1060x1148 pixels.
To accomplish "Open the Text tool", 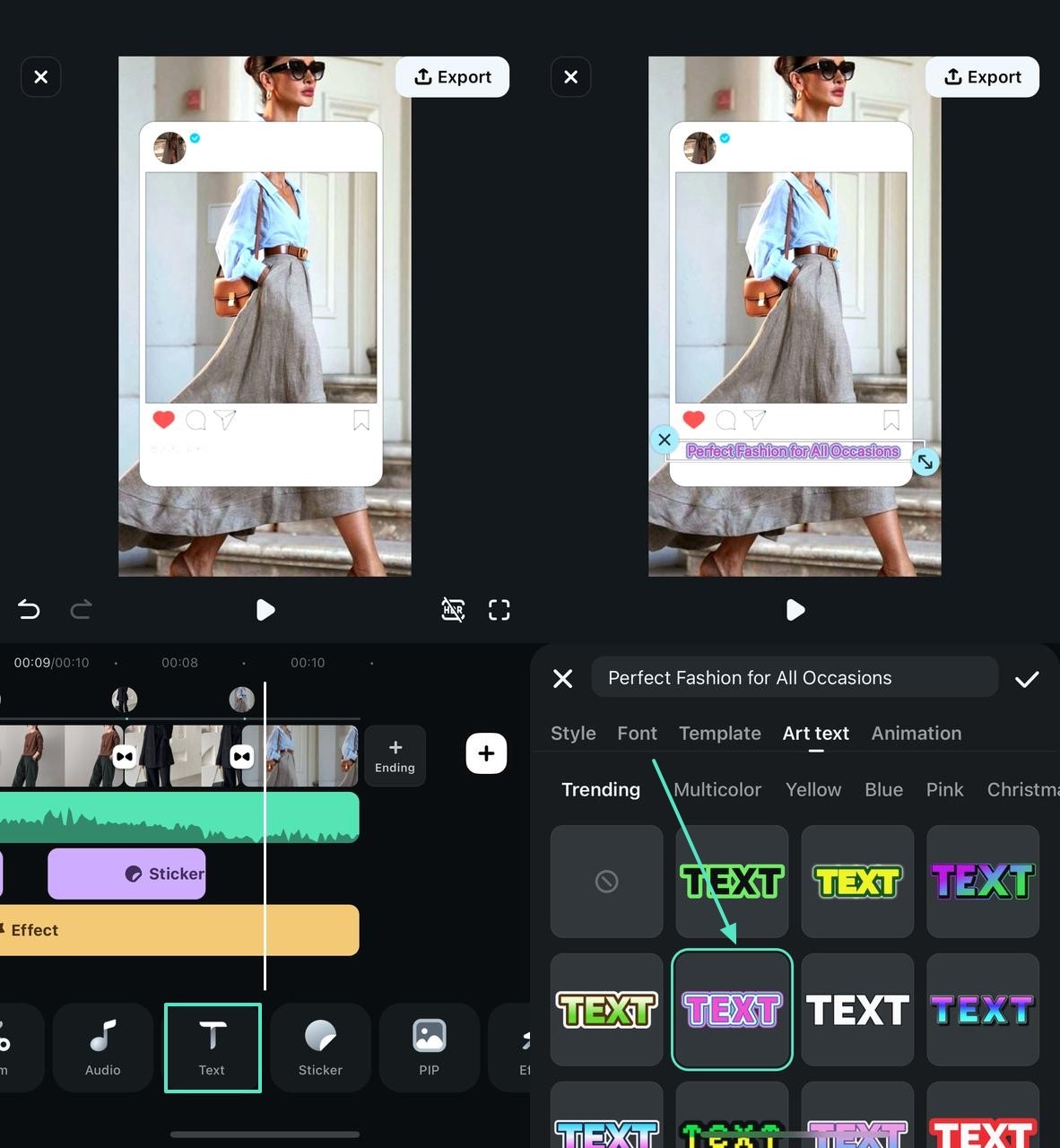I will point(213,1048).
